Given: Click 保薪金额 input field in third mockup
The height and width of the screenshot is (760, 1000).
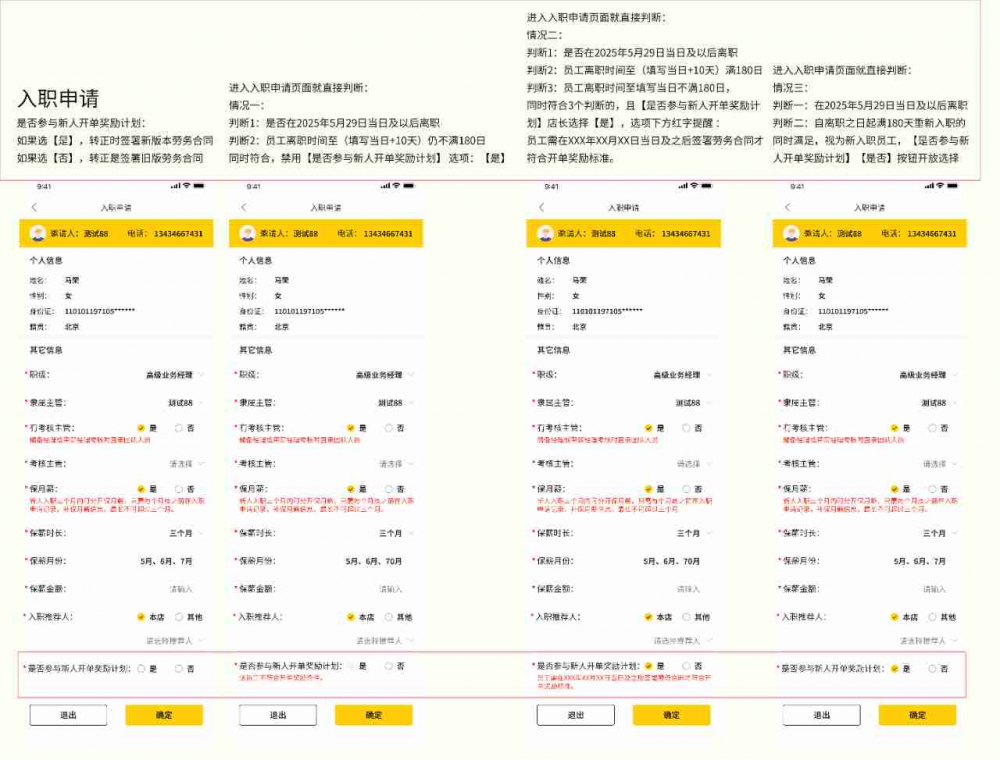Looking at the screenshot, I should tap(686, 589).
